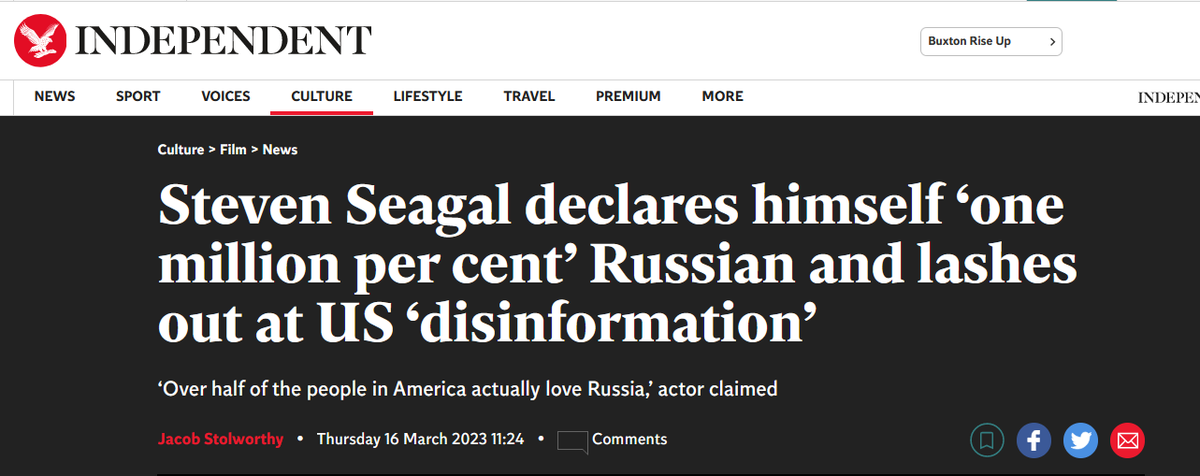1200x476 pixels.
Task: Expand the MORE navigation menu
Action: [722, 96]
